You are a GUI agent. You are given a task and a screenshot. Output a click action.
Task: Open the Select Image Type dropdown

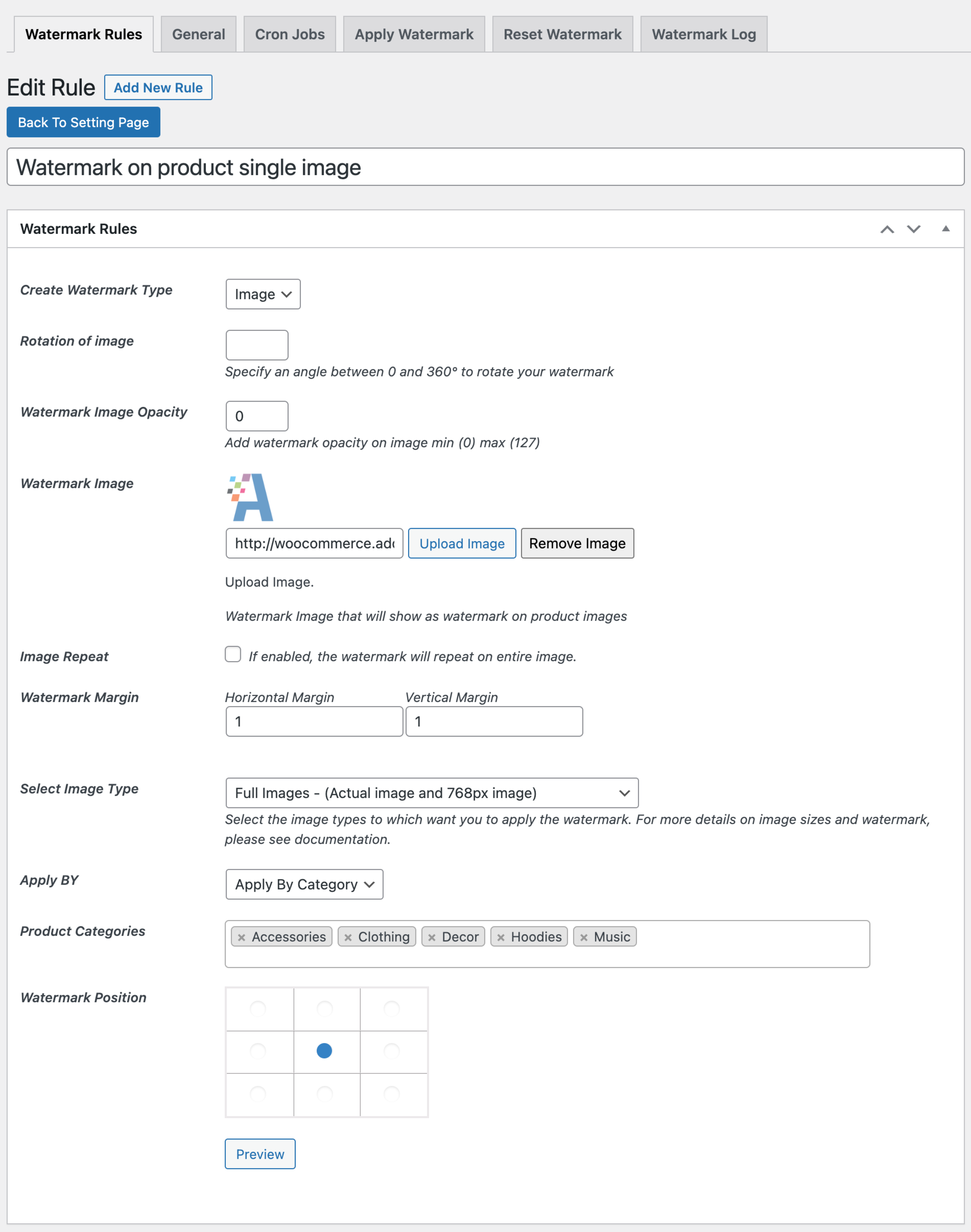(432, 793)
